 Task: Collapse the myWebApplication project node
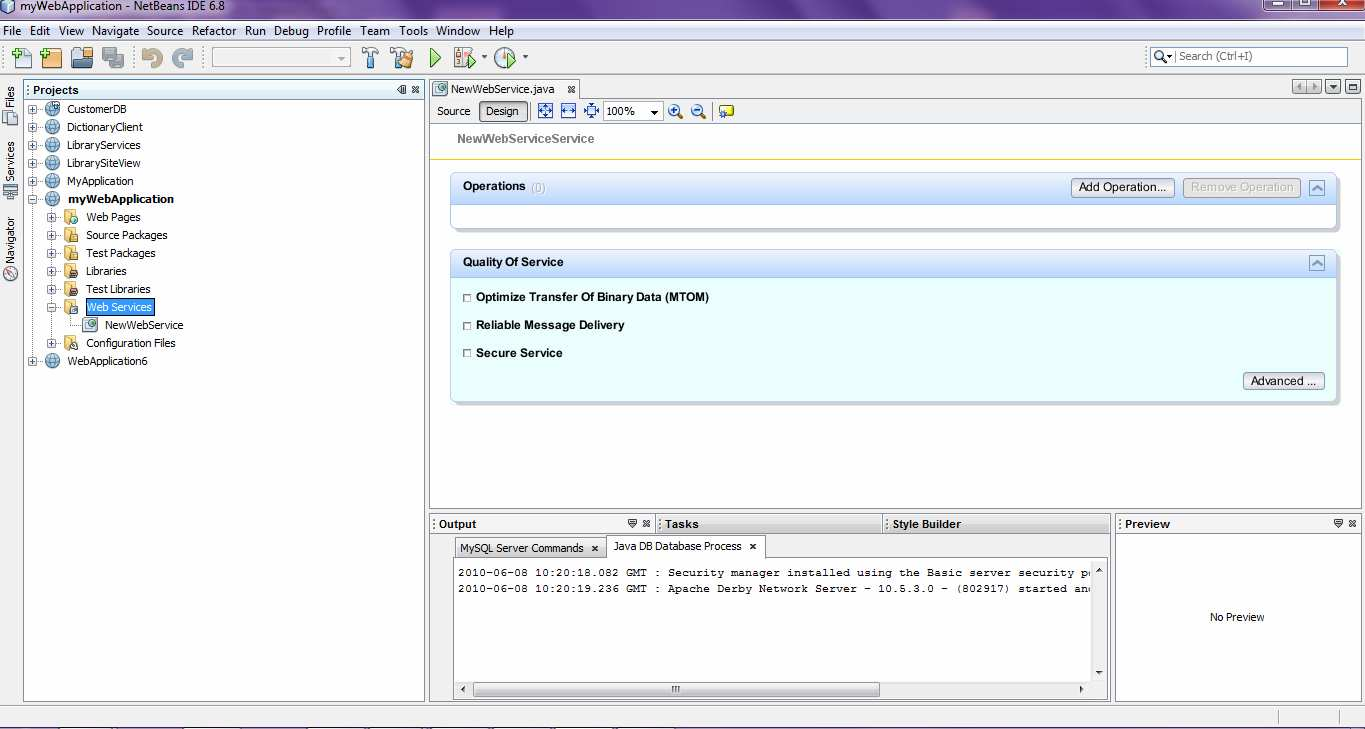tap(33, 199)
